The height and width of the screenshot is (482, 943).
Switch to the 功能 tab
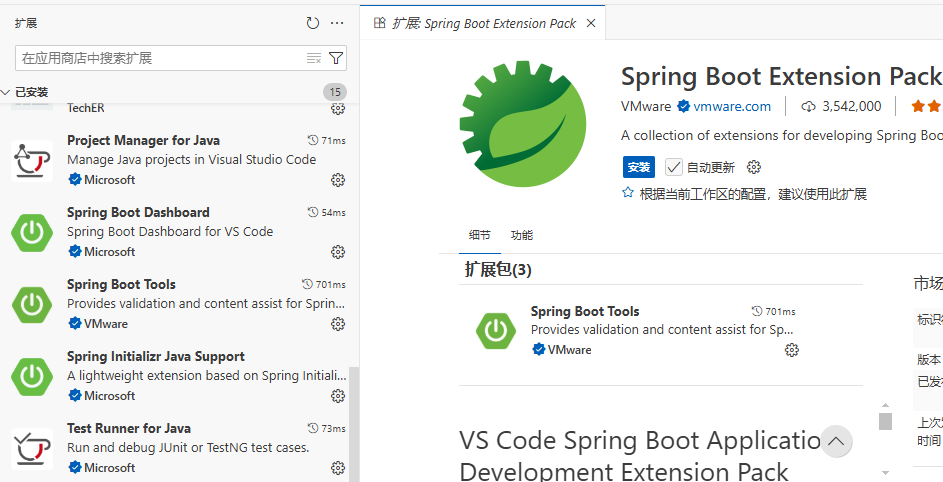pyautogui.click(x=522, y=235)
